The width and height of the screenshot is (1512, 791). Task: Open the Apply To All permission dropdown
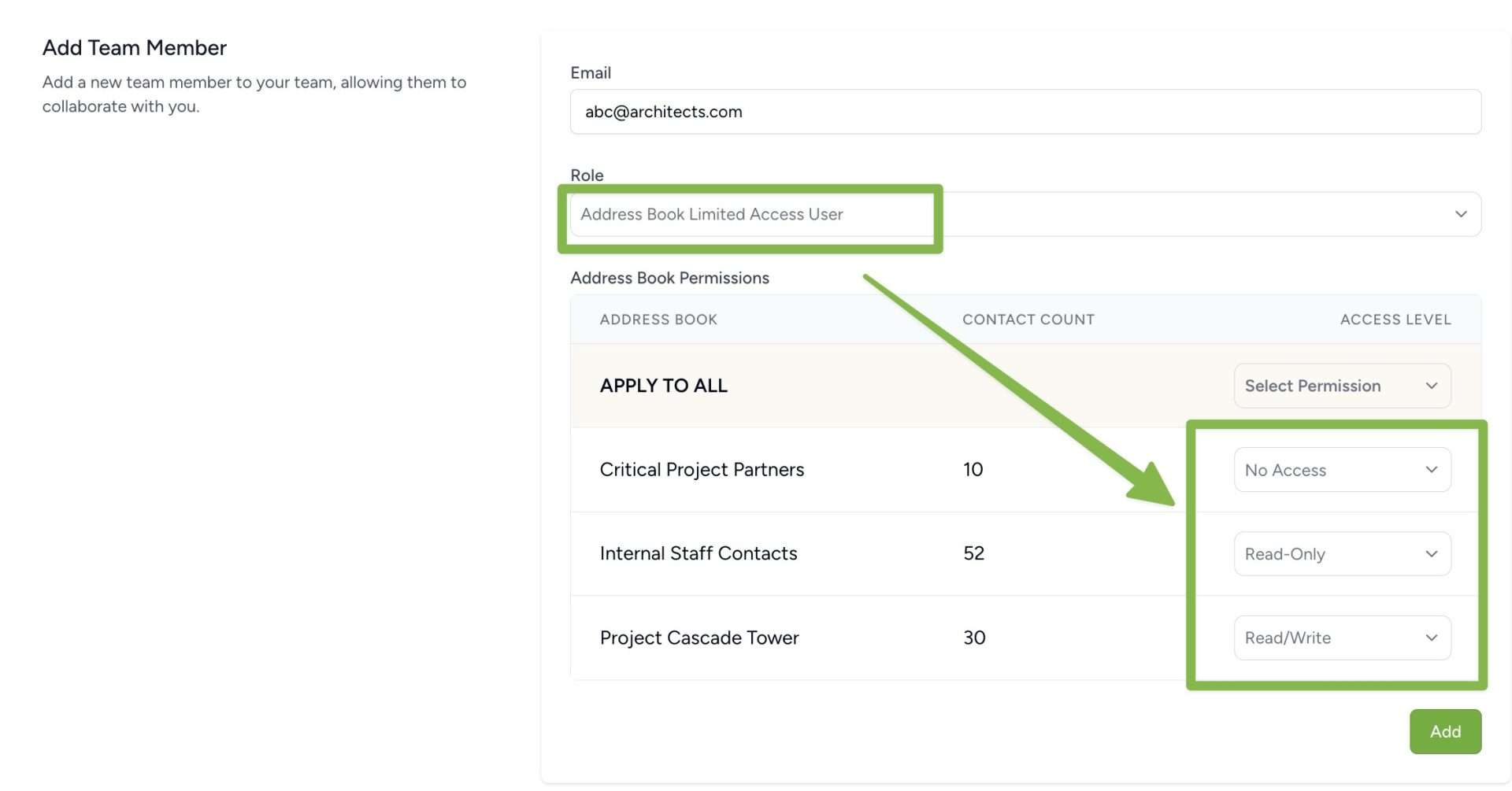click(1342, 386)
